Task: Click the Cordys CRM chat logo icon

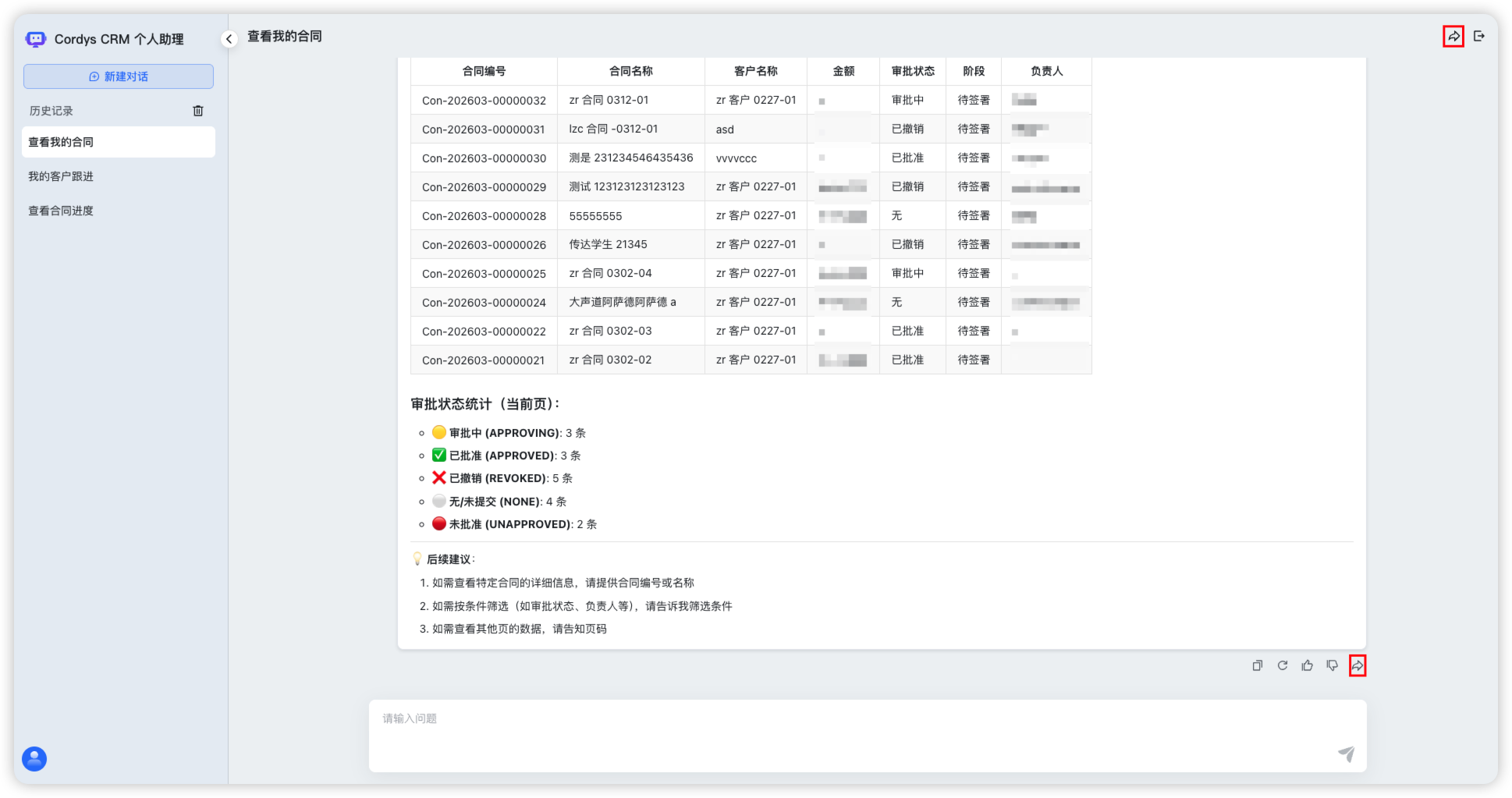Action: click(x=35, y=38)
